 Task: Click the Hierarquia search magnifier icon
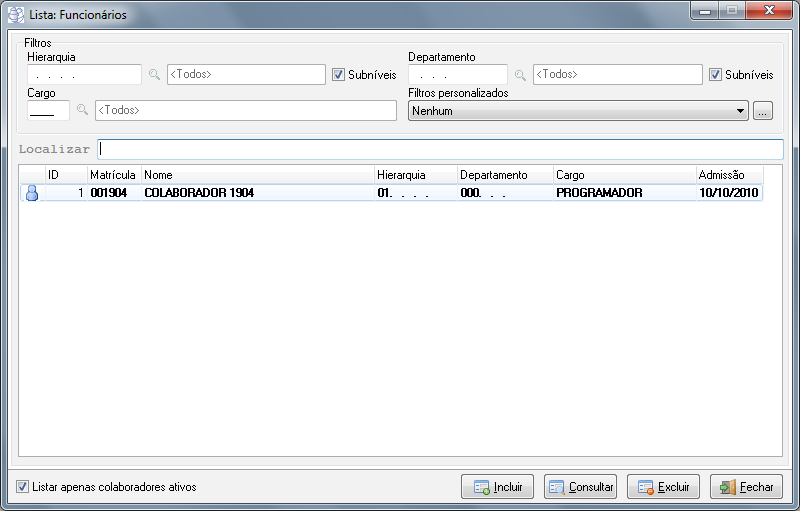click(154, 74)
